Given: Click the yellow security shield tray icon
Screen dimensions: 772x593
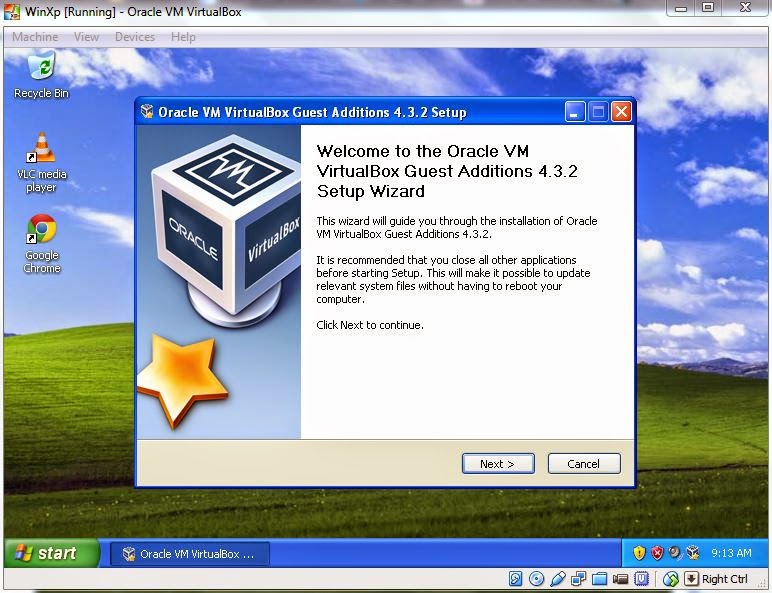Looking at the screenshot, I should (639, 553).
